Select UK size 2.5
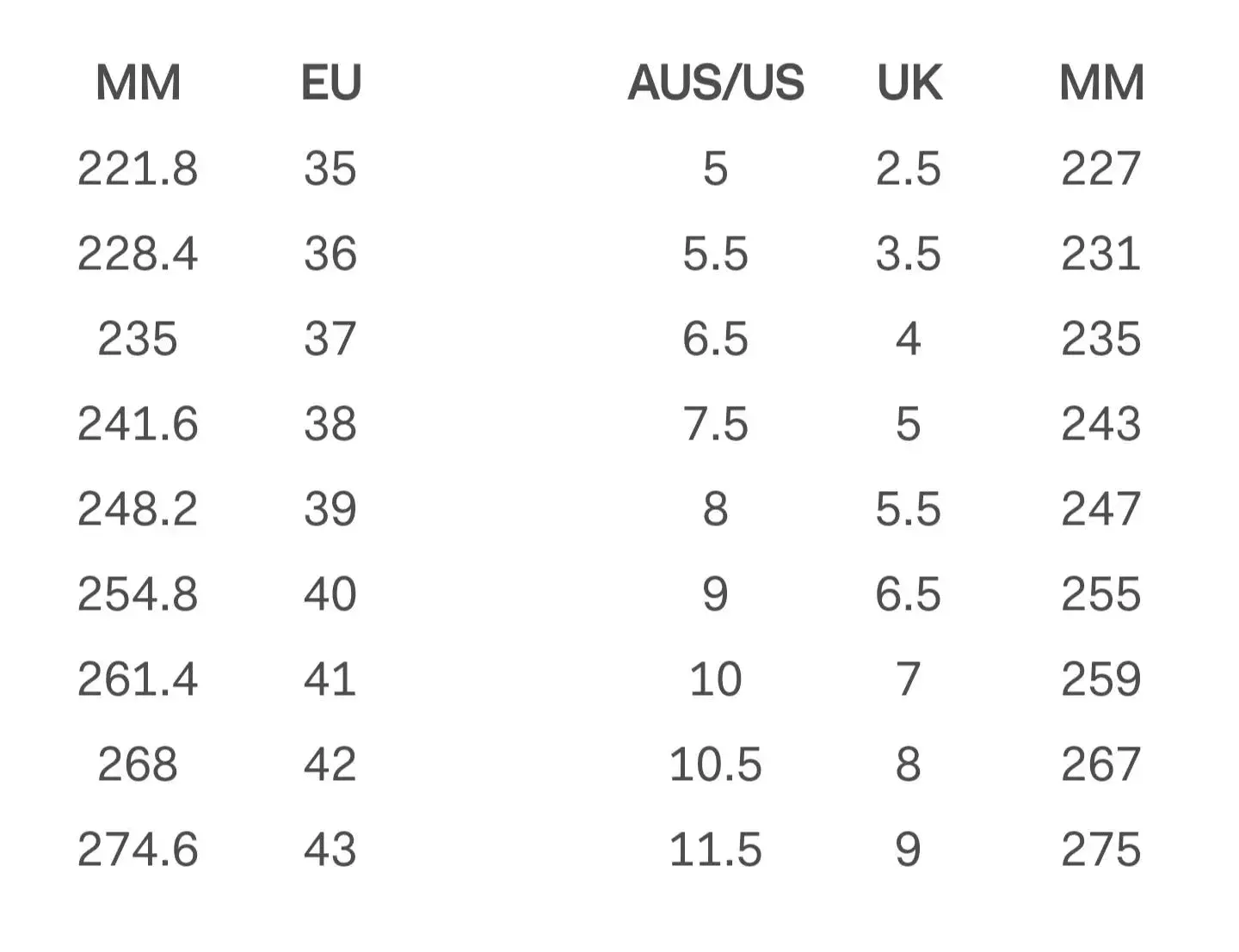Screen dimensions: 1239x952 pyautogui.click(x=909, y=169)
